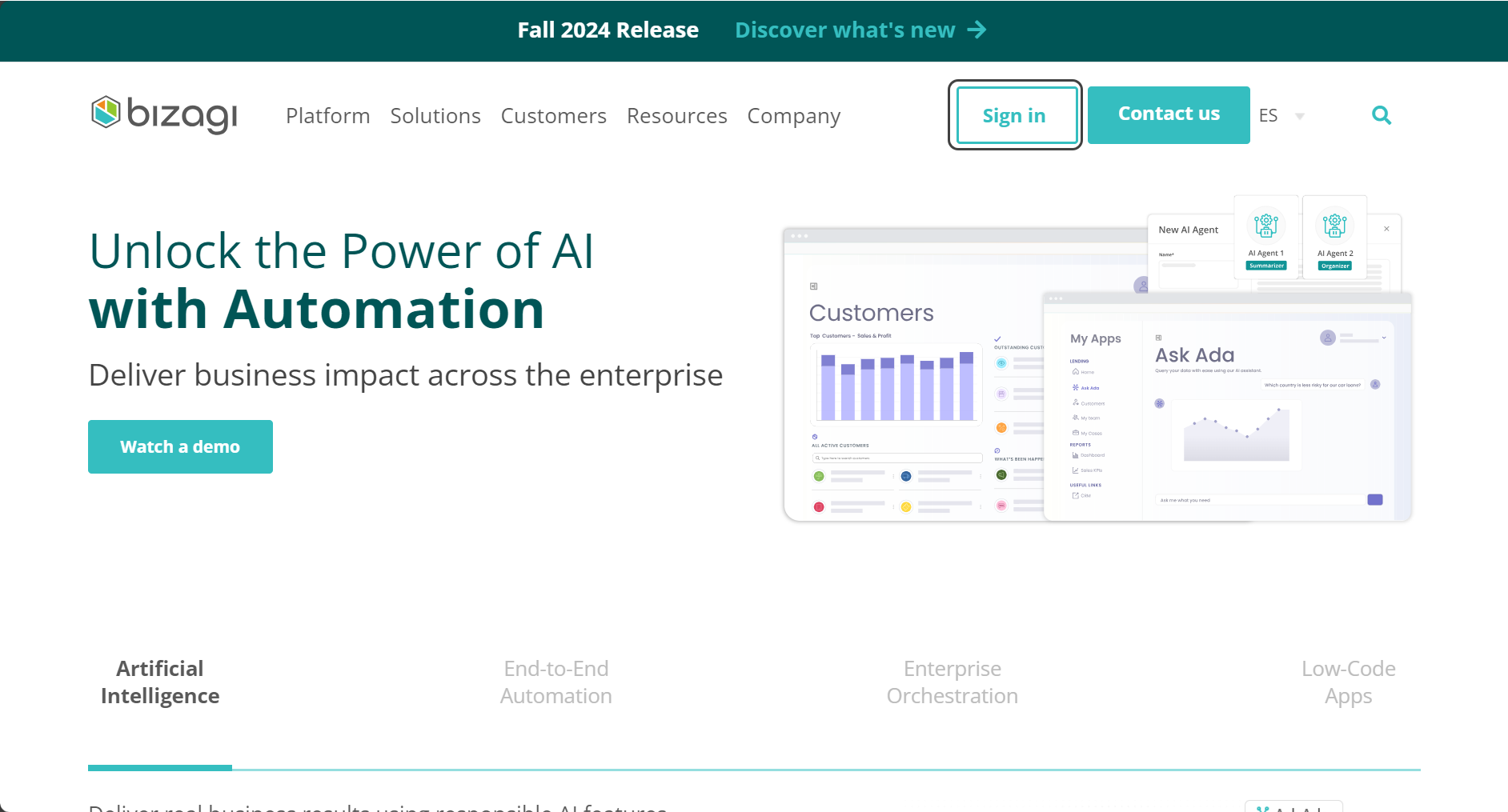
Task: Click the AI Agent 1 Summarizer card
Action: coord(1266,238)
